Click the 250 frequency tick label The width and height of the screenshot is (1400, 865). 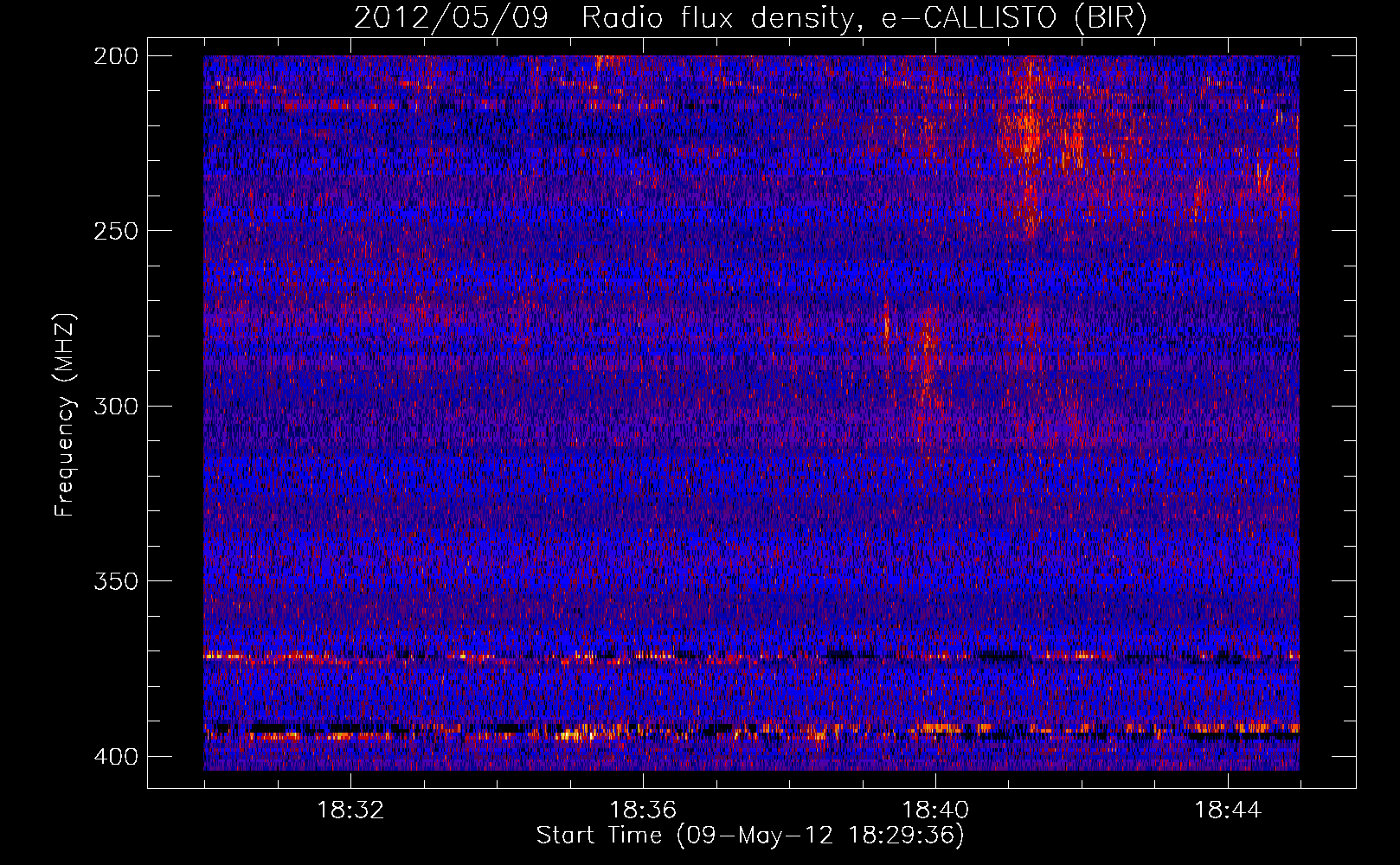[x=115, y=231]
